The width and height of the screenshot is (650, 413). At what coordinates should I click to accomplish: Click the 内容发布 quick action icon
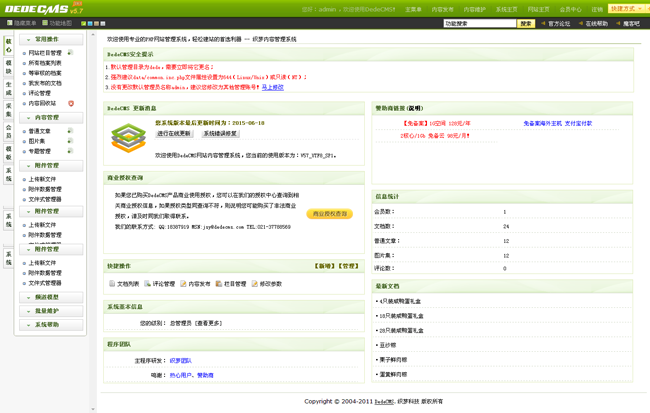pos(183,284)
